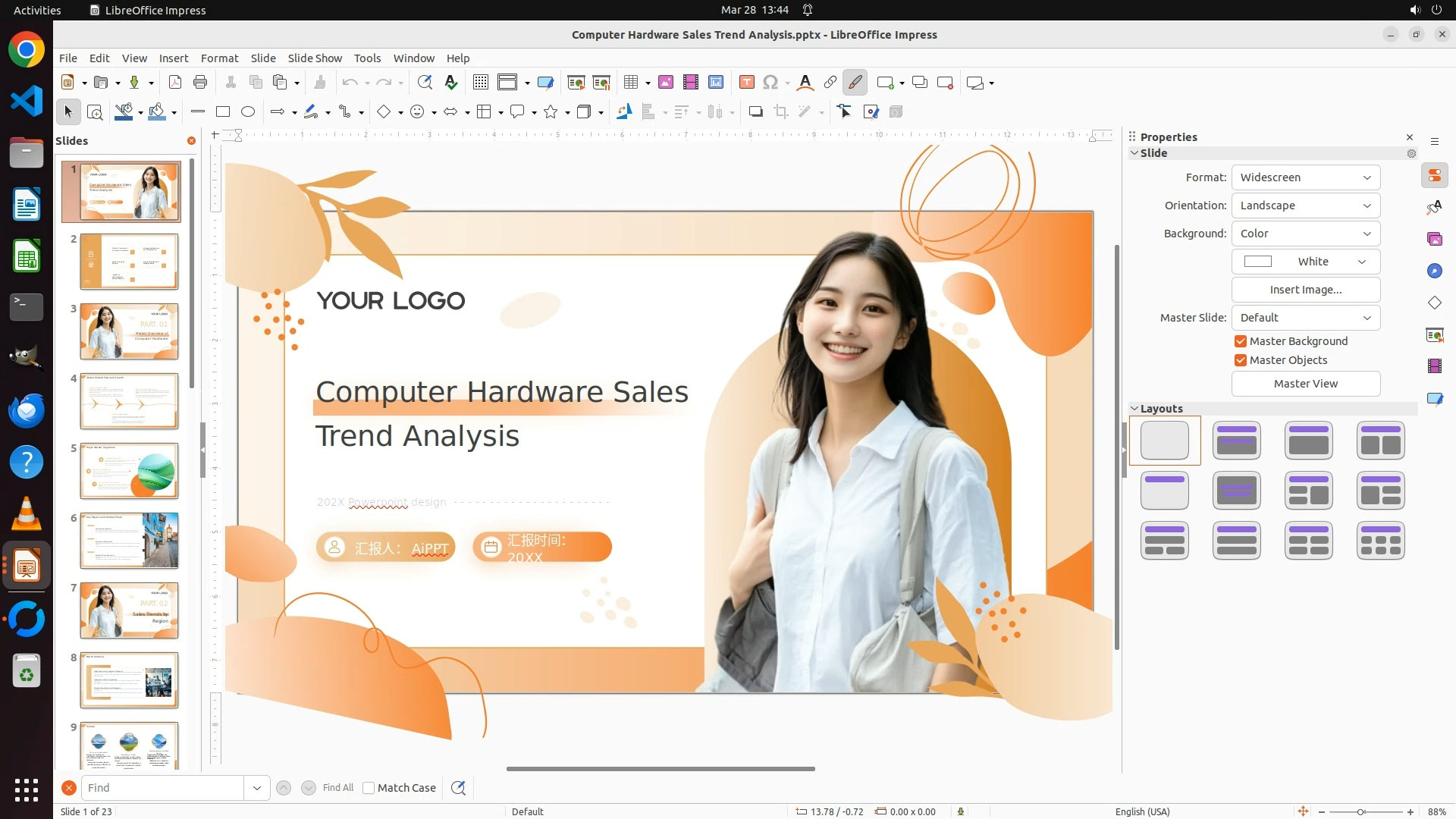Expand the Orientation Landscape dropdown
This screenshot has height=819, width=1456.
(1305, 206)
